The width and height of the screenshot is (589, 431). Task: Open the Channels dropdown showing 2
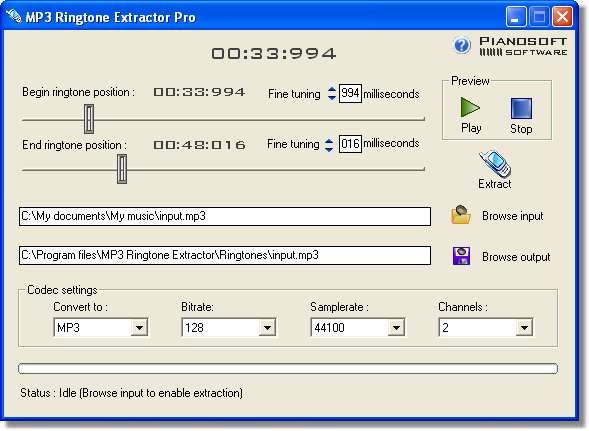pyautogui.click(x=524, y=328)
